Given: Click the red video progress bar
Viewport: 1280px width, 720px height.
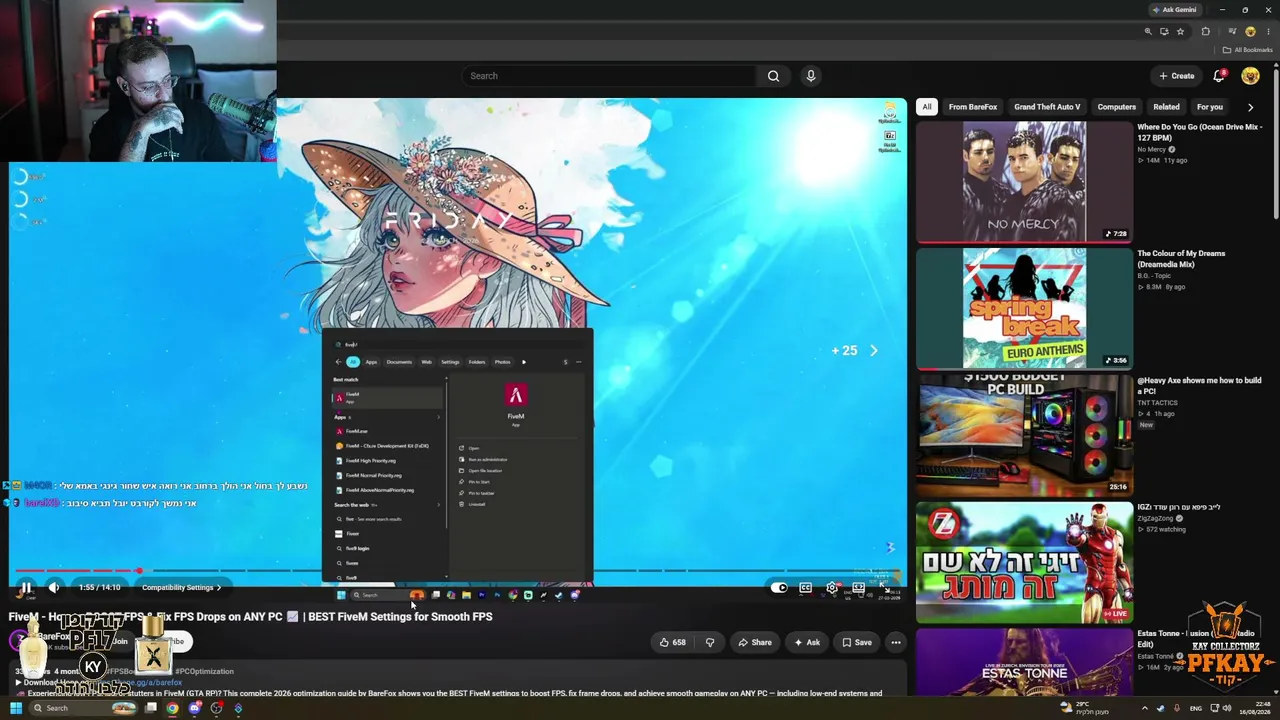Looking at the screenshot, I should click(x=76, y=571).
